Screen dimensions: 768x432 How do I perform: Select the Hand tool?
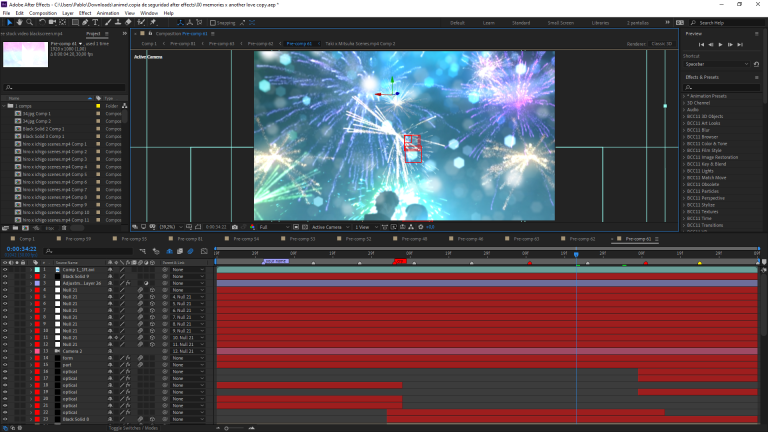[x=19, y=23]
